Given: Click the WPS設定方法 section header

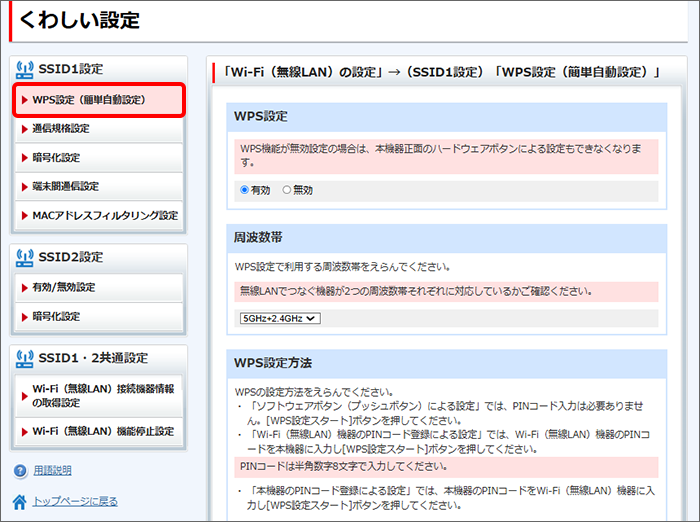Looking at the screenshot, I should point(446,363).
